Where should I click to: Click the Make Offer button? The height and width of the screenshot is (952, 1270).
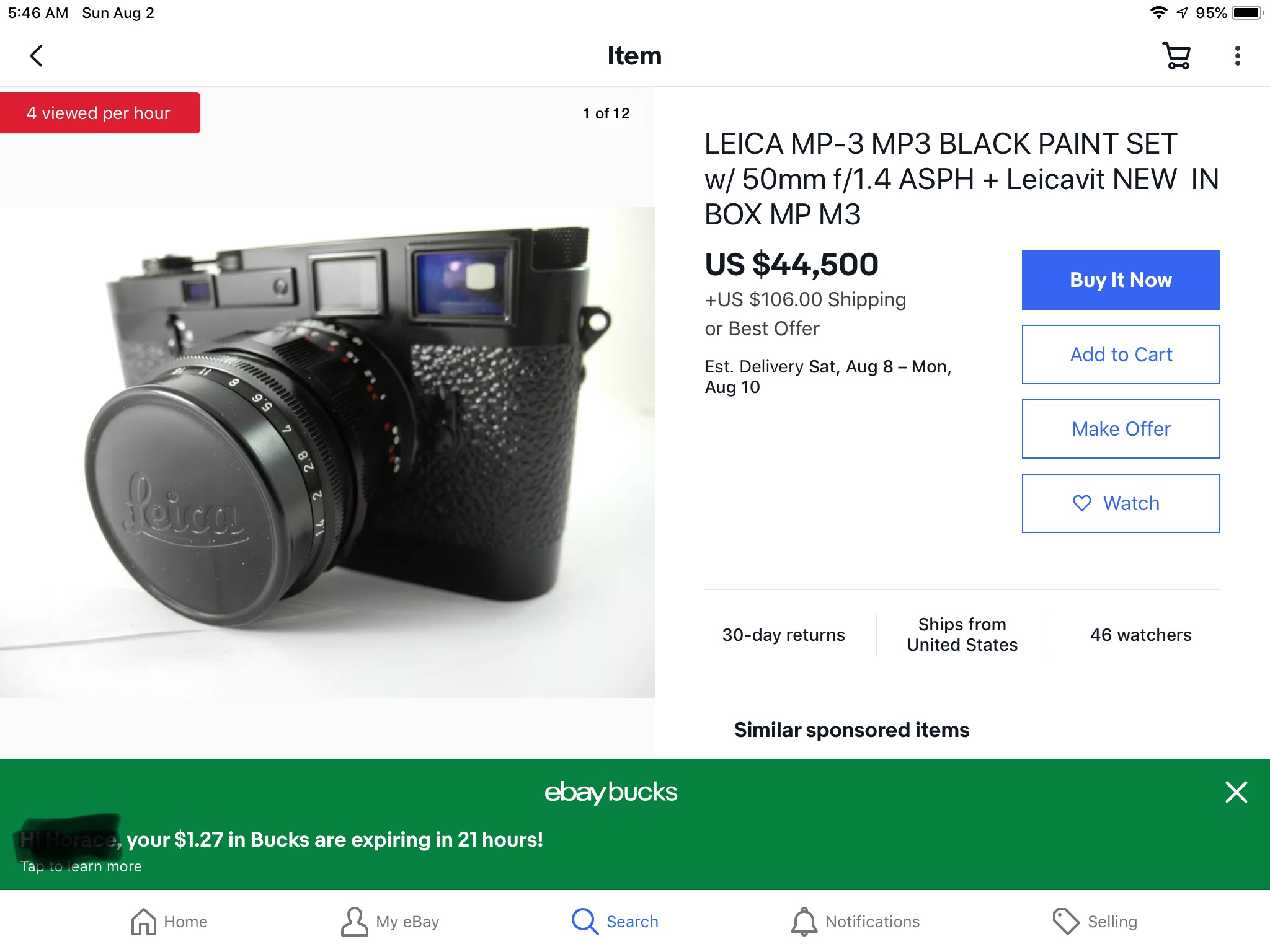point(1121,429)
